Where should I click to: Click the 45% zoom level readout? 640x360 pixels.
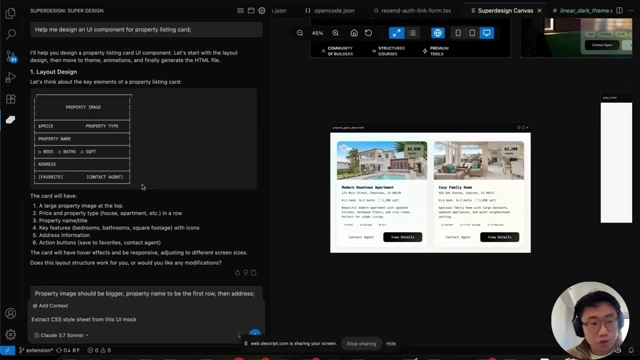tap(318, 33)
